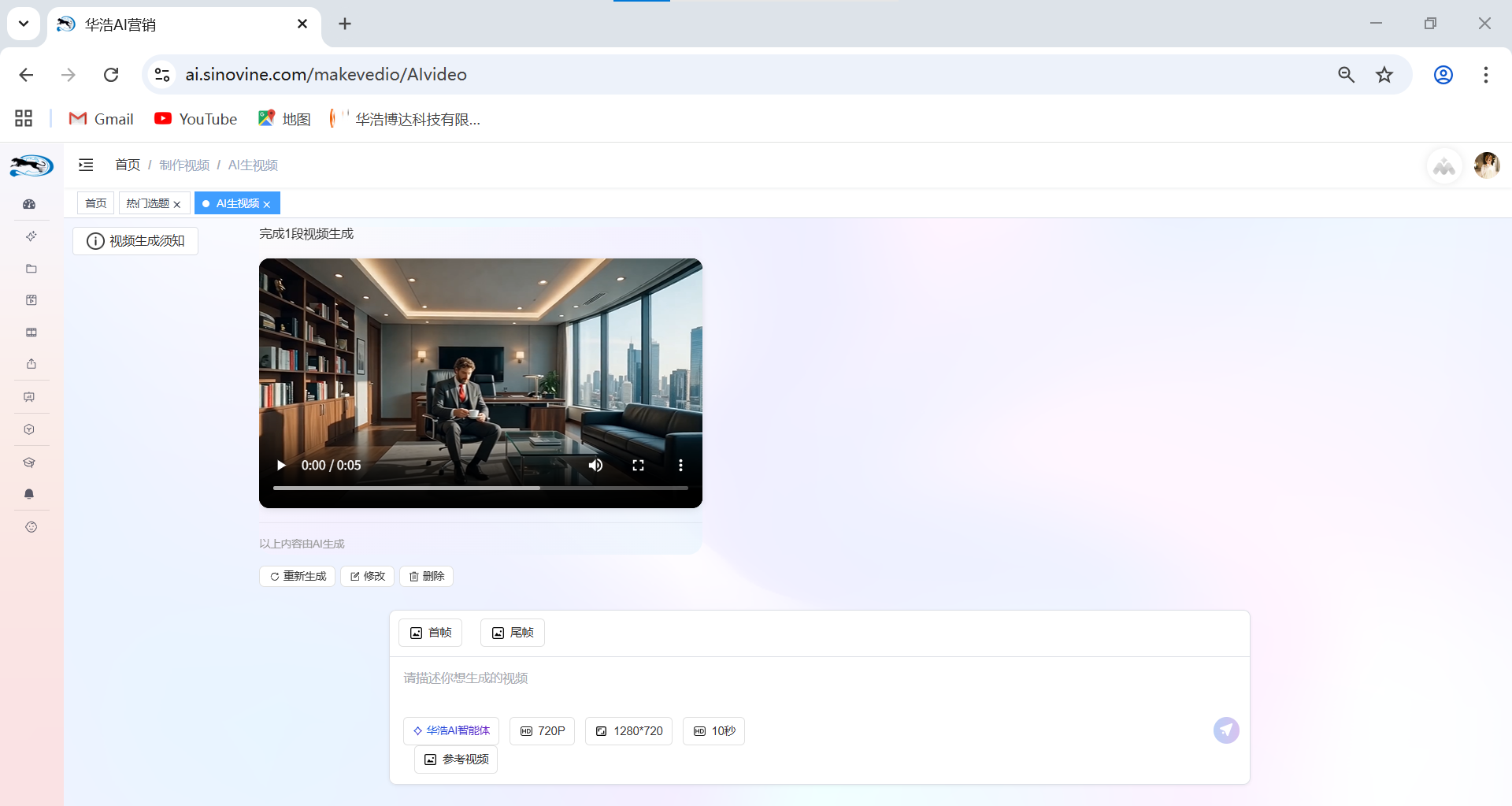1512x806 pixels.
Task: Switch to the 热门选题 tab
Action: pyautogui.click(x=148, y=203)
